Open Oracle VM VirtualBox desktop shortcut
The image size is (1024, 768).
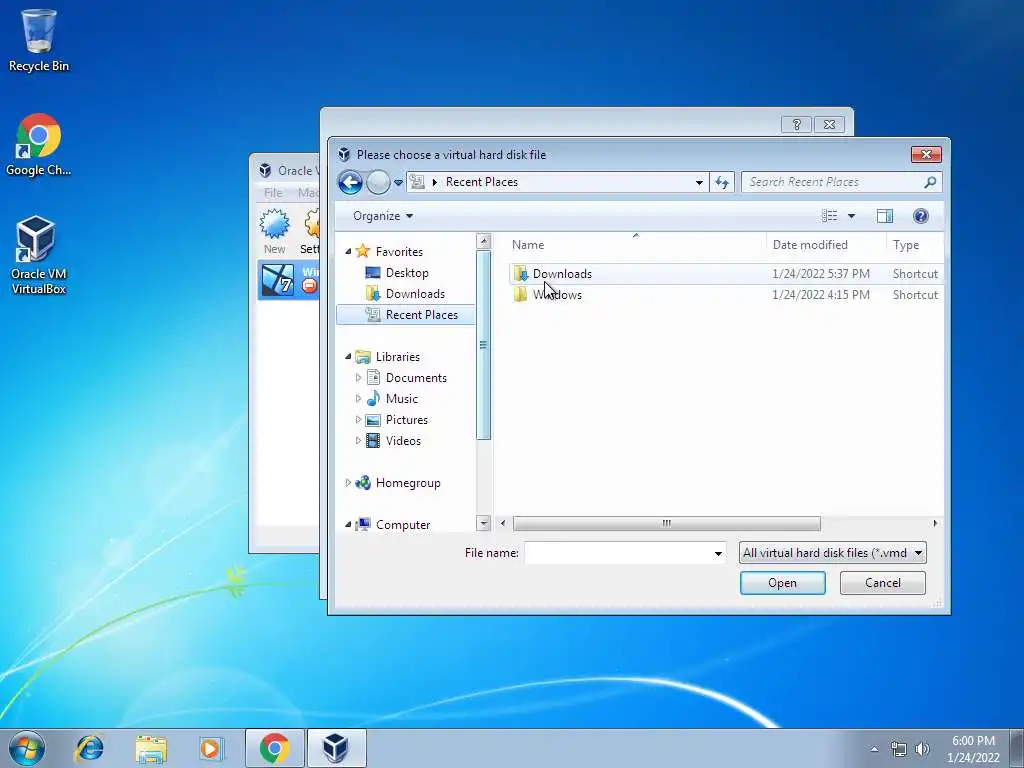39,255
